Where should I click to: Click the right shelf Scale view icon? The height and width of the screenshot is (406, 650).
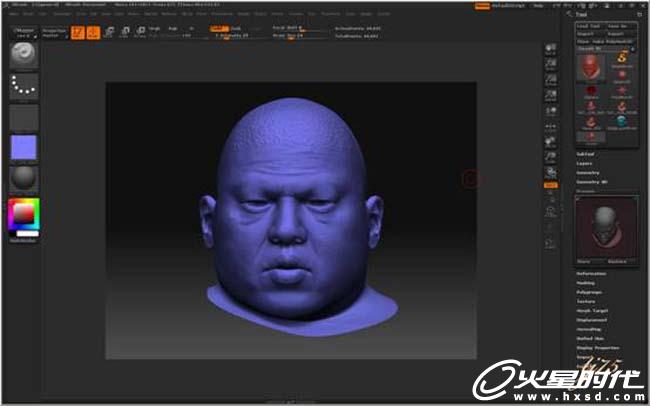tap(551, 158)
